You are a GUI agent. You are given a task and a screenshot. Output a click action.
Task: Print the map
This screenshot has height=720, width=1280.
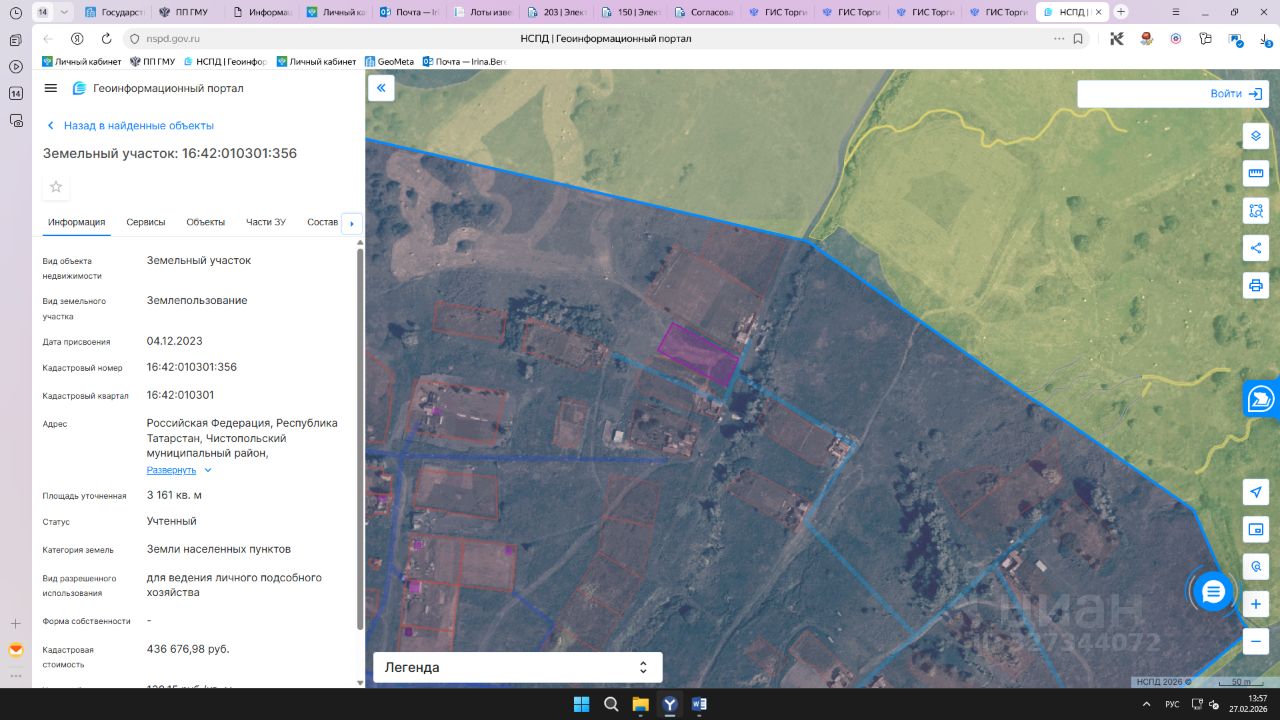pyautogui.click(x=1256, y=285)
